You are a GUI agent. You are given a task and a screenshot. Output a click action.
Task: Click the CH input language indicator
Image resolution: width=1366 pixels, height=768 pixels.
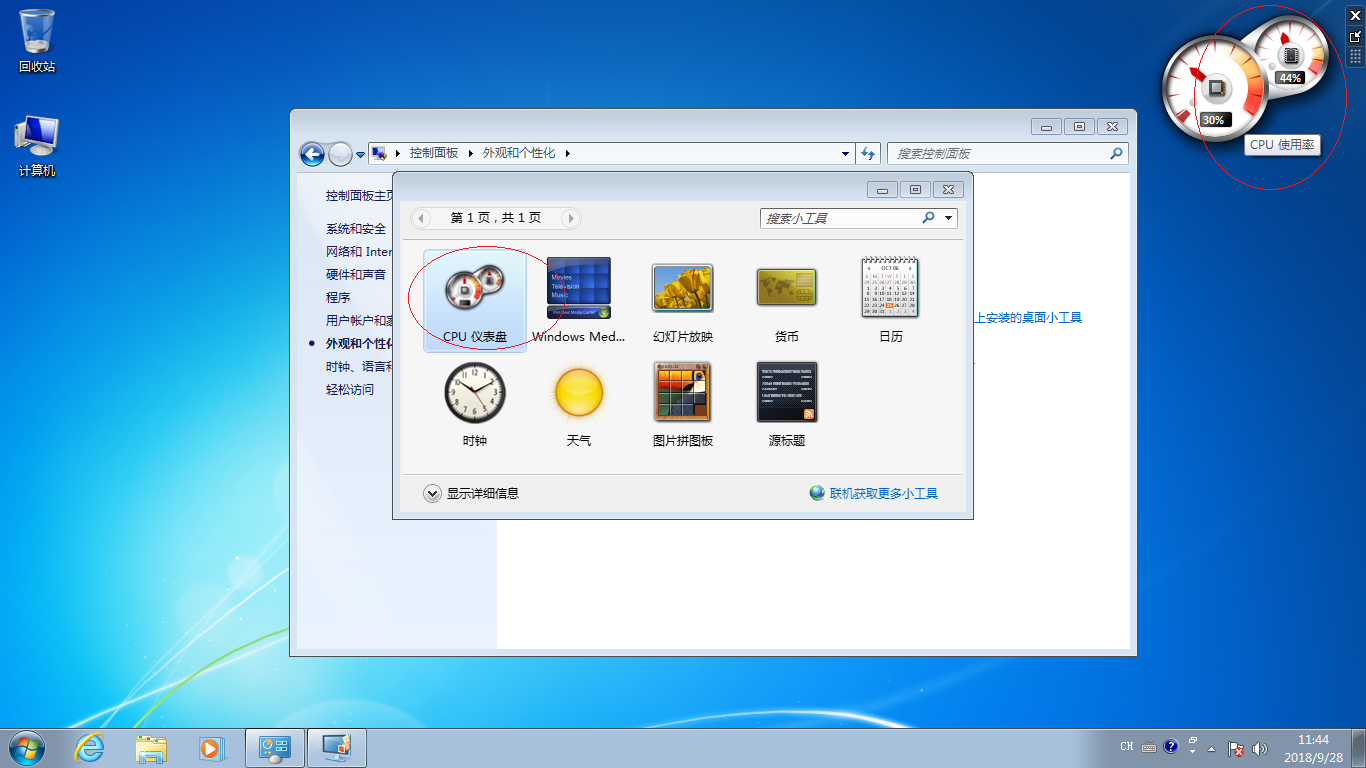[x=1127, y=747]
